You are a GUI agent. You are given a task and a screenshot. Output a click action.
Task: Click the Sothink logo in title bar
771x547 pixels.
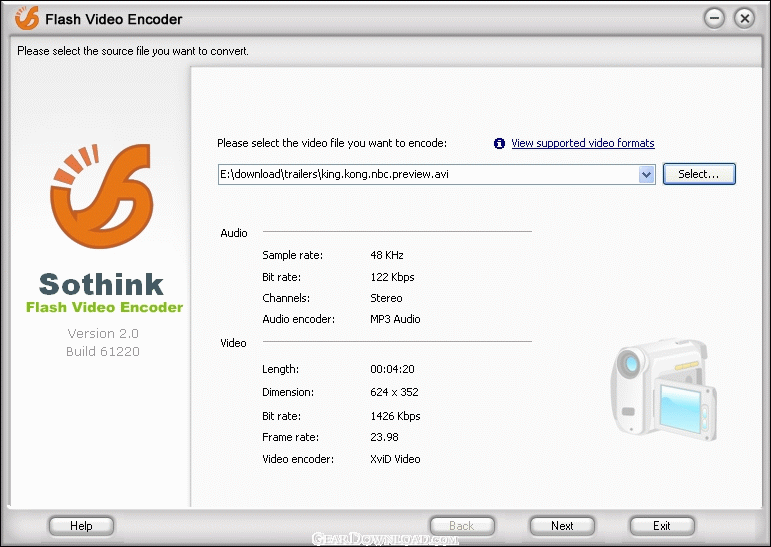(27, 18)
